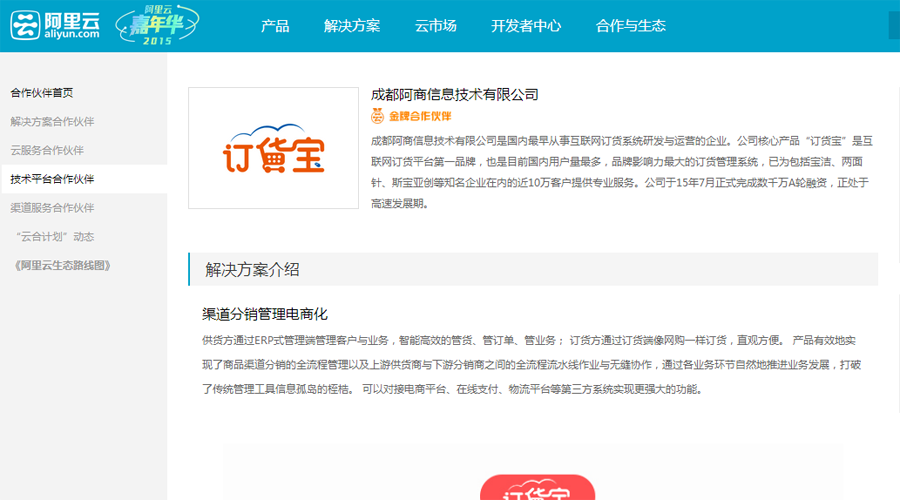The width and height of the screenshot is (900, 500).
Task: Go to 合作伙伴首页 in the sidebar
Action: [42, 93]
